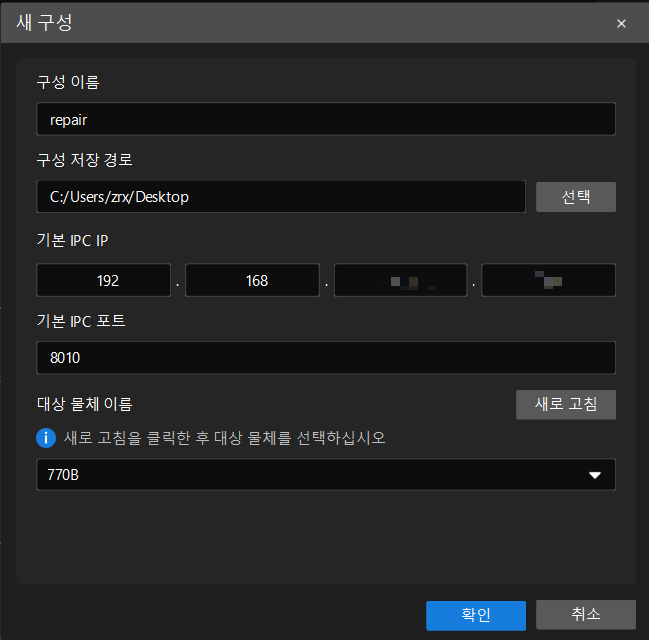The height and width of the screenshot is (640, 649).
Task: Click the 기본 IPC IP label
Action: [72, 241]
